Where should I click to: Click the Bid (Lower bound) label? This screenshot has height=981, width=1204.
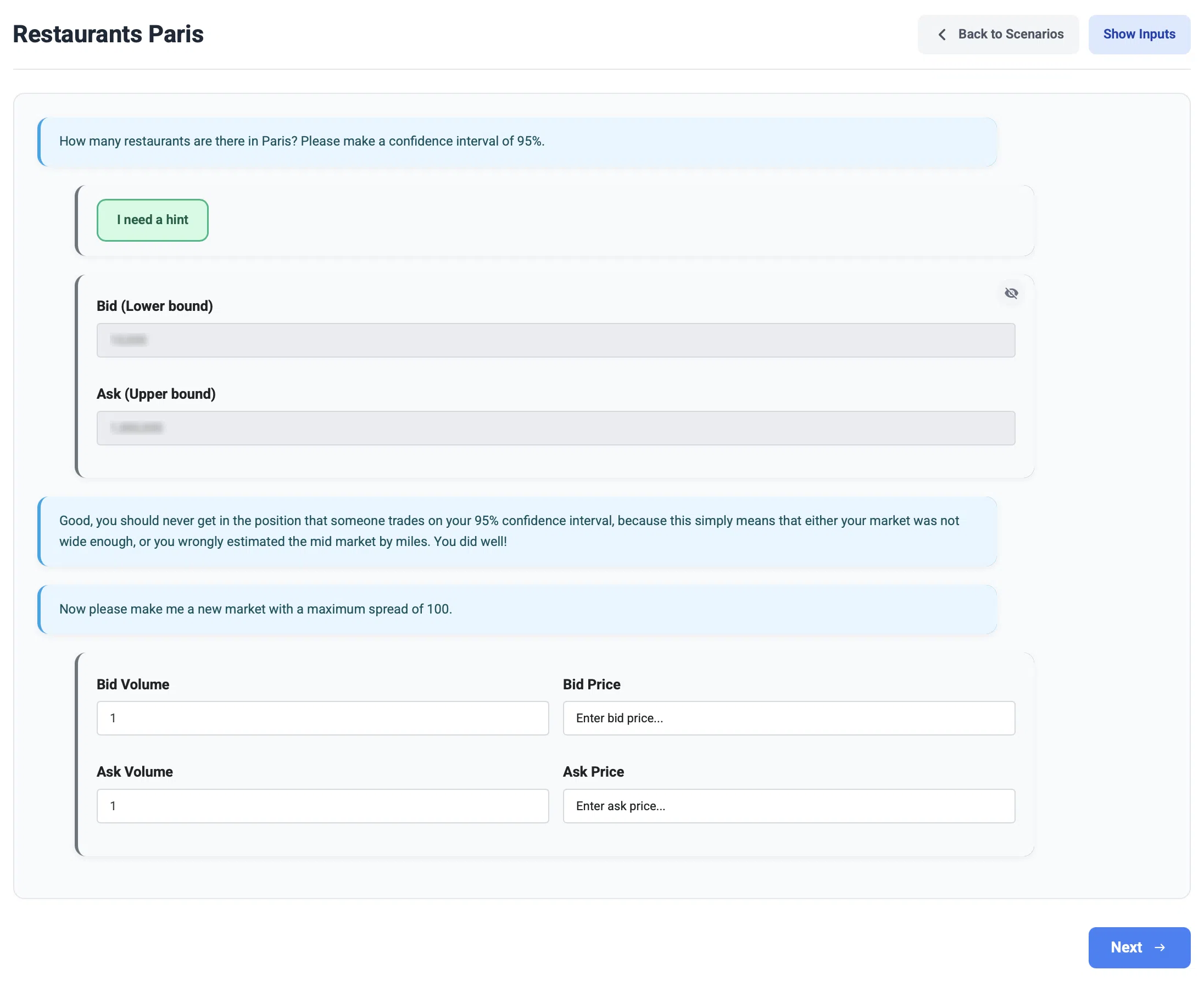coord(155,306)
